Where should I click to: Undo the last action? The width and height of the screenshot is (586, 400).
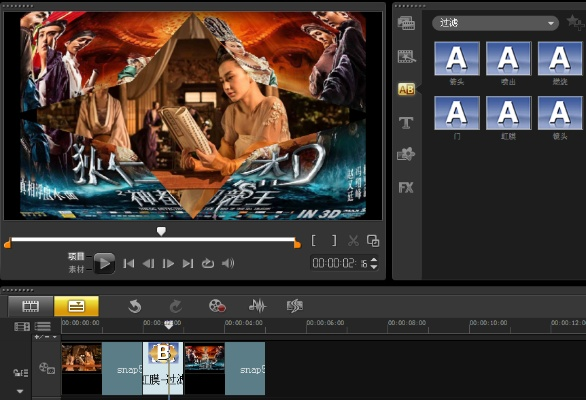tap(135, 307)
